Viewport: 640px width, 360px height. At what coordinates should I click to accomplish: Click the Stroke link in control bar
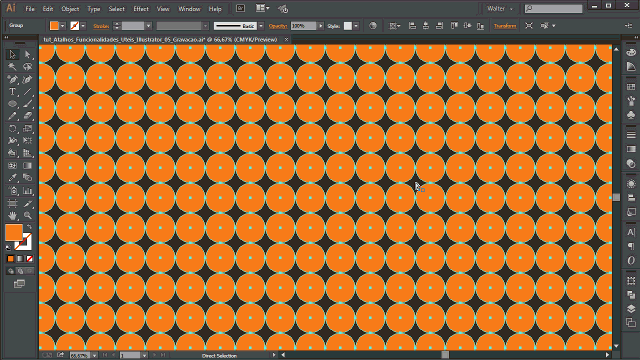[x=101, y=26]
